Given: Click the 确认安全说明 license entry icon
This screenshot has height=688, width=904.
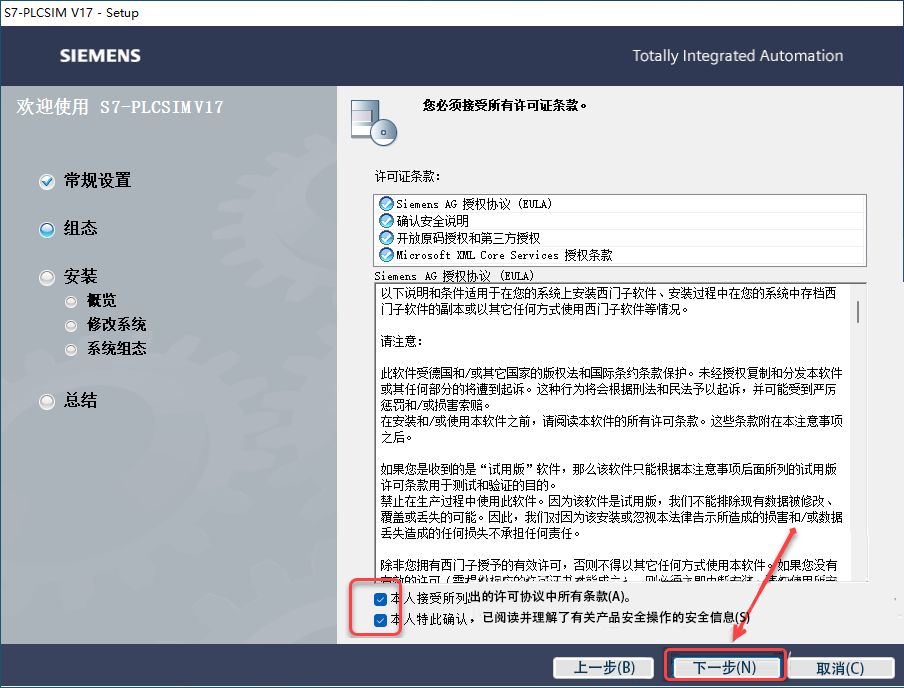Looking at the screenshot, I should click(387, 219).
